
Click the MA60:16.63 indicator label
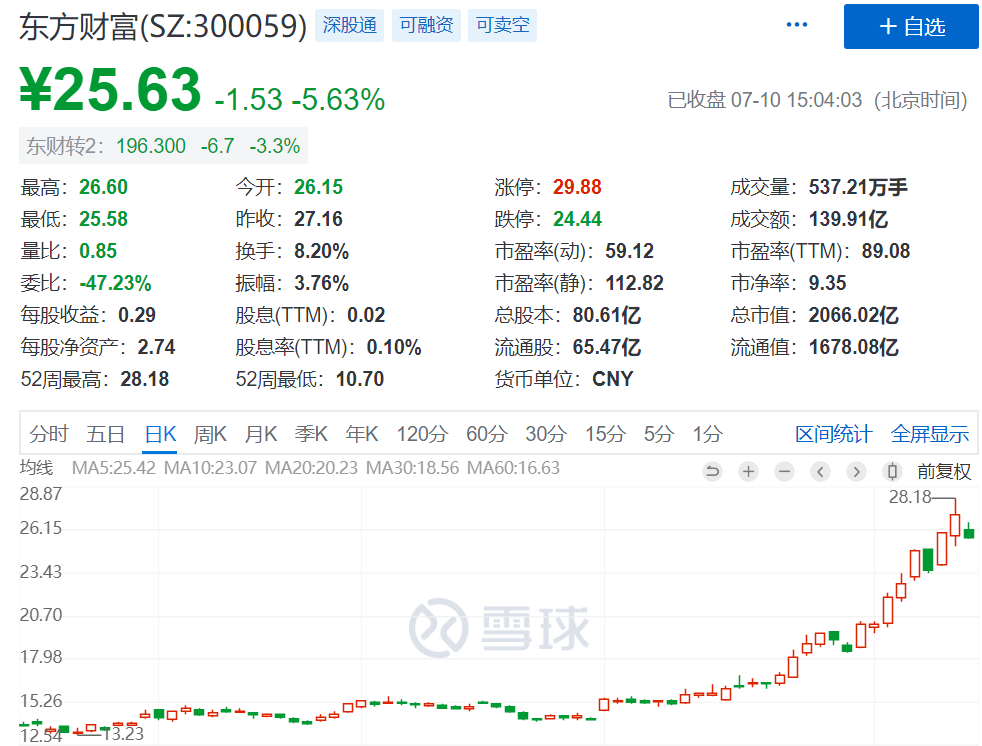coord(514,468)
